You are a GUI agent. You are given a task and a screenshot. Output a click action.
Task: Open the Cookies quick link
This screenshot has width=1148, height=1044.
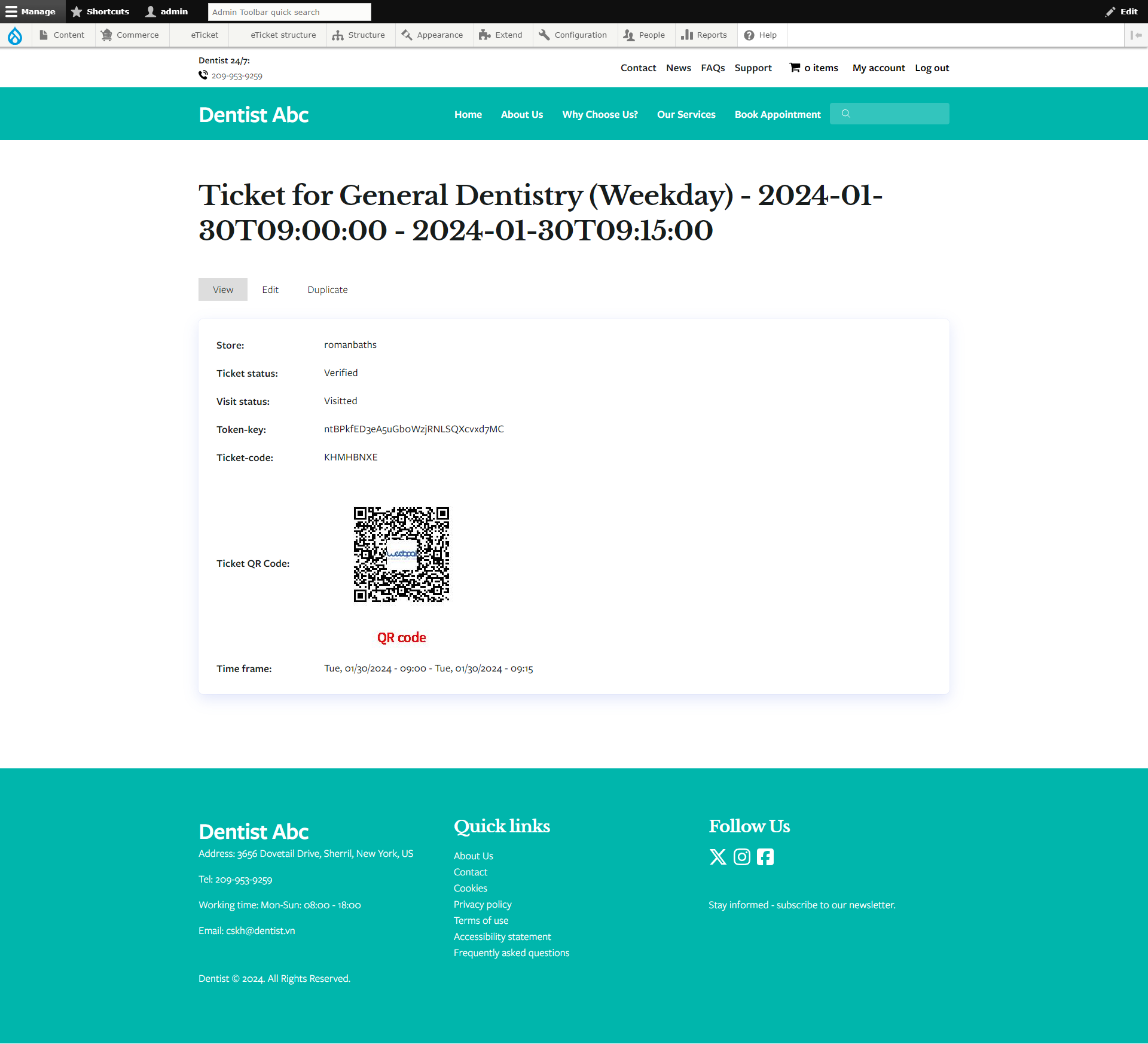tap(471, 888)
